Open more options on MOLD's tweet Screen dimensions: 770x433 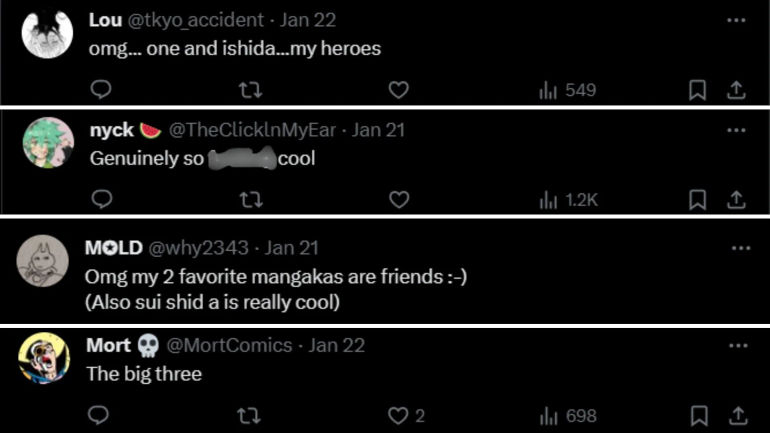click(740, 248)
